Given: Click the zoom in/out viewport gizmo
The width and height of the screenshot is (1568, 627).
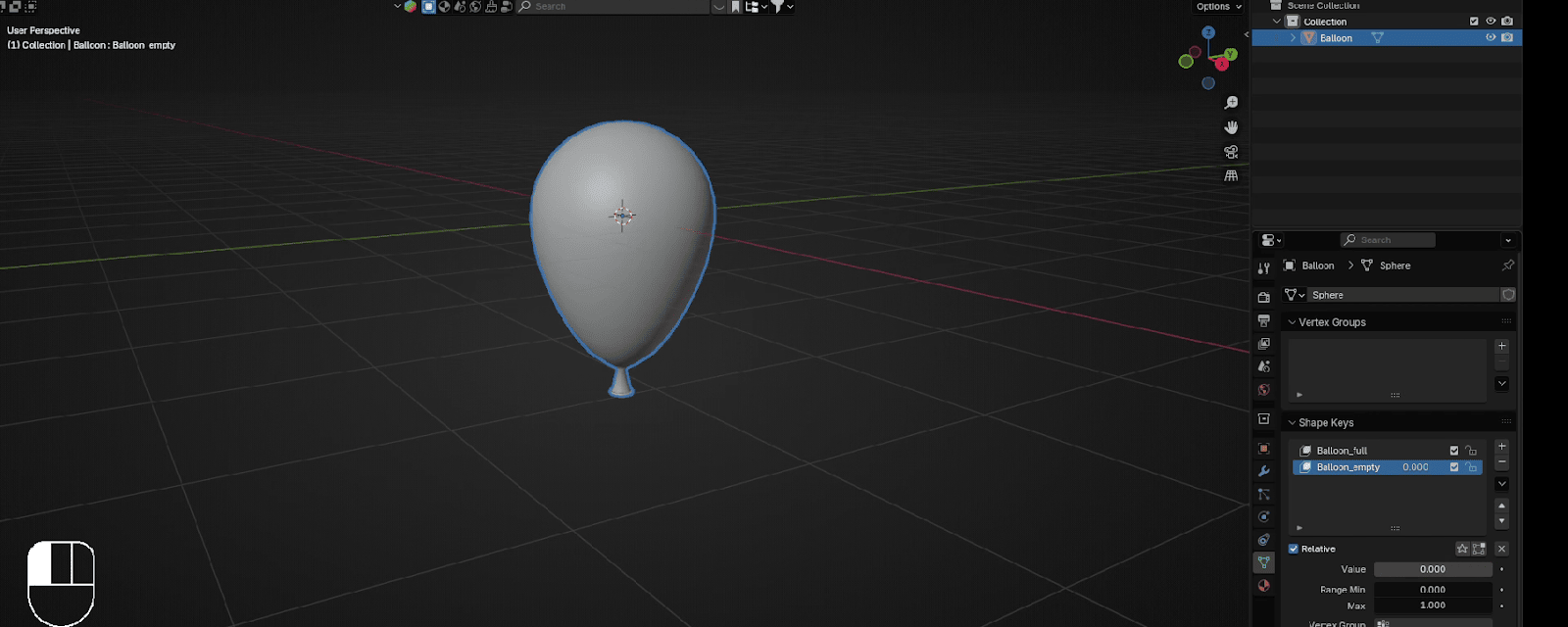Looking at the screenshot, I should 1231,103.
